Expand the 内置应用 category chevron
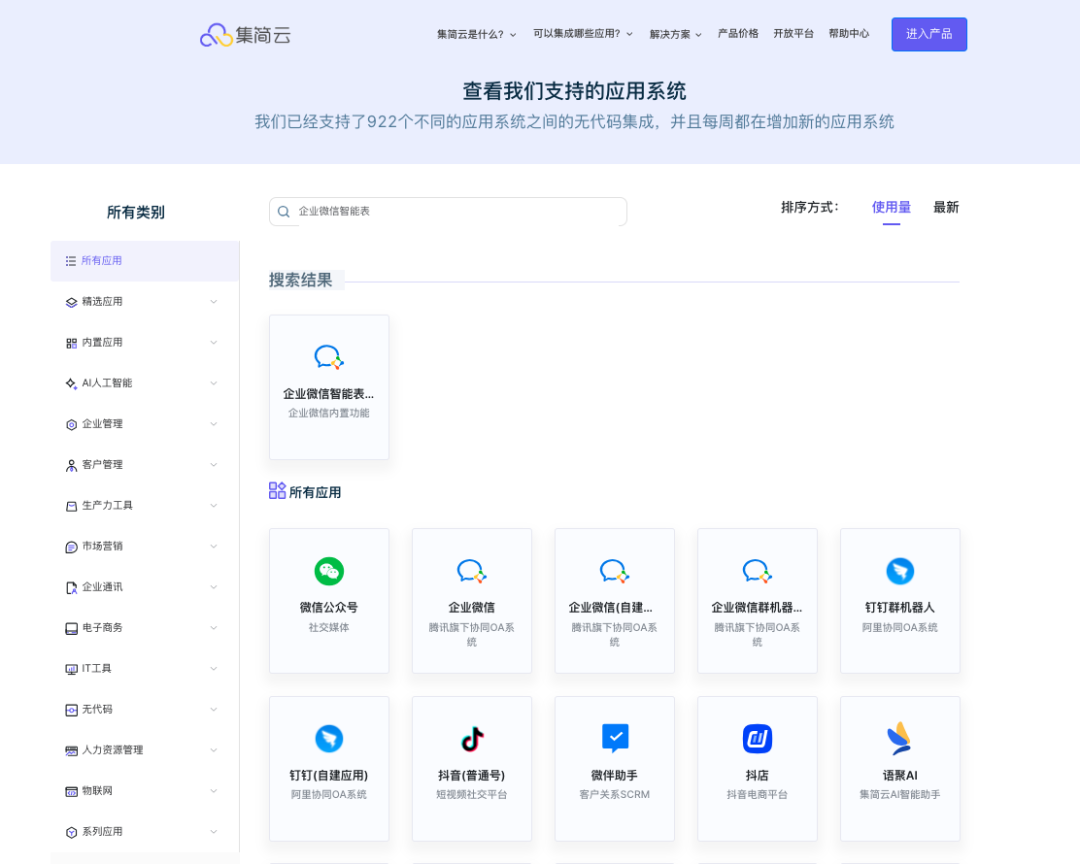 214,342
